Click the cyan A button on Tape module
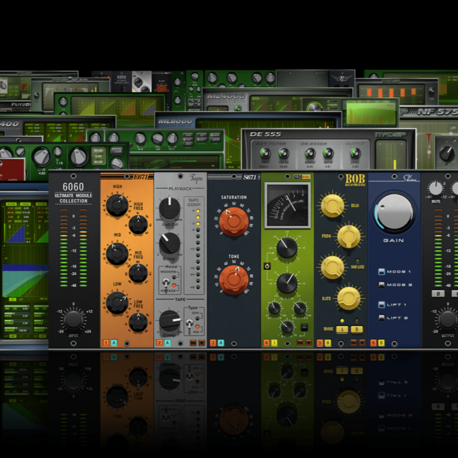 pos(167,343)
